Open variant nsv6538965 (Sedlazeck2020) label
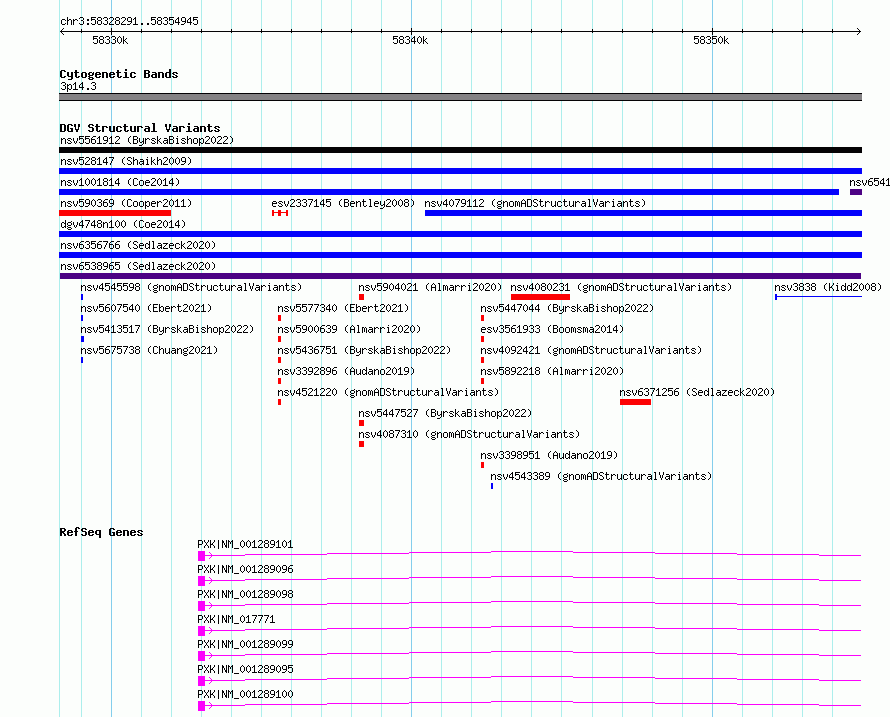The image size is (890, 717). [138, 266]
